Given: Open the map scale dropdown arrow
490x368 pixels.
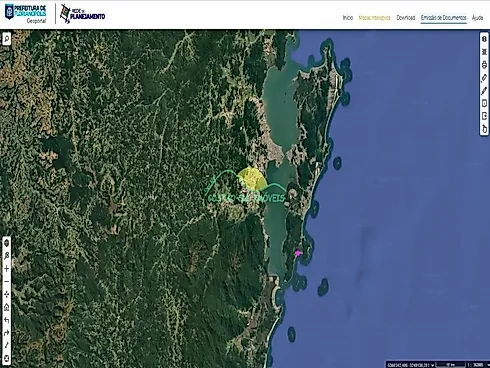Looking at the screenshot, I should coord(488,365).
